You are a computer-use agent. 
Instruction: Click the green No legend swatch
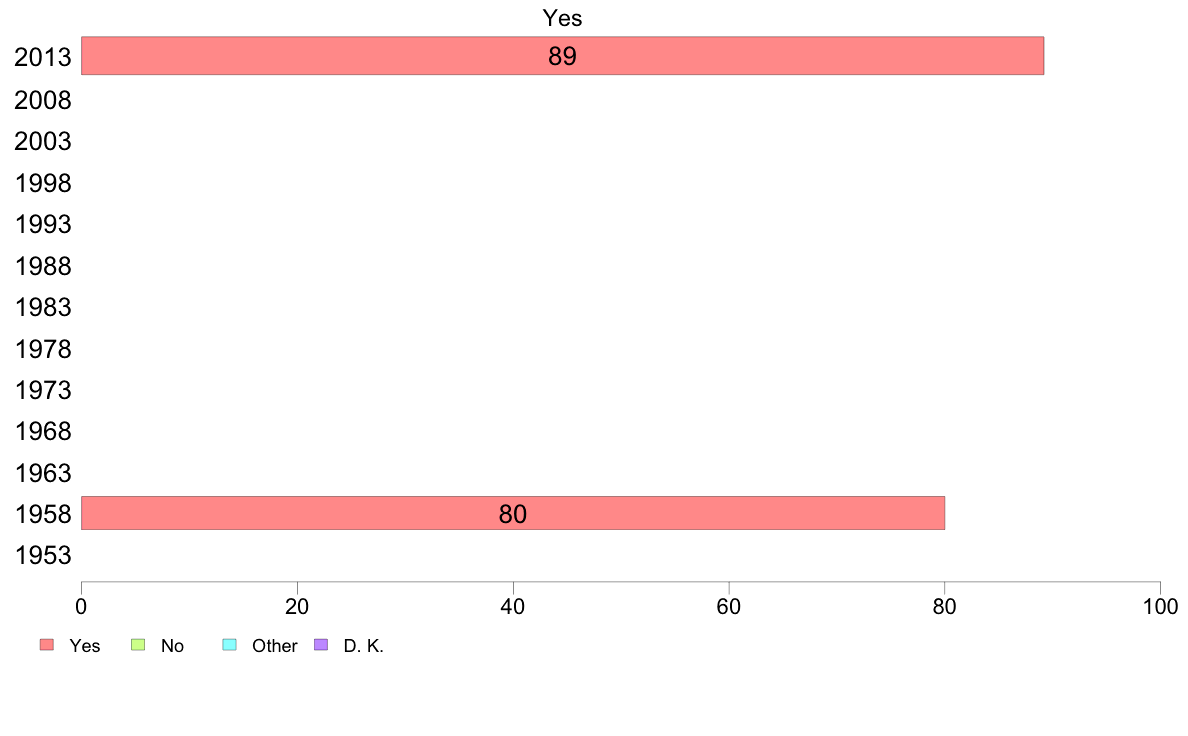coord(138,644)
